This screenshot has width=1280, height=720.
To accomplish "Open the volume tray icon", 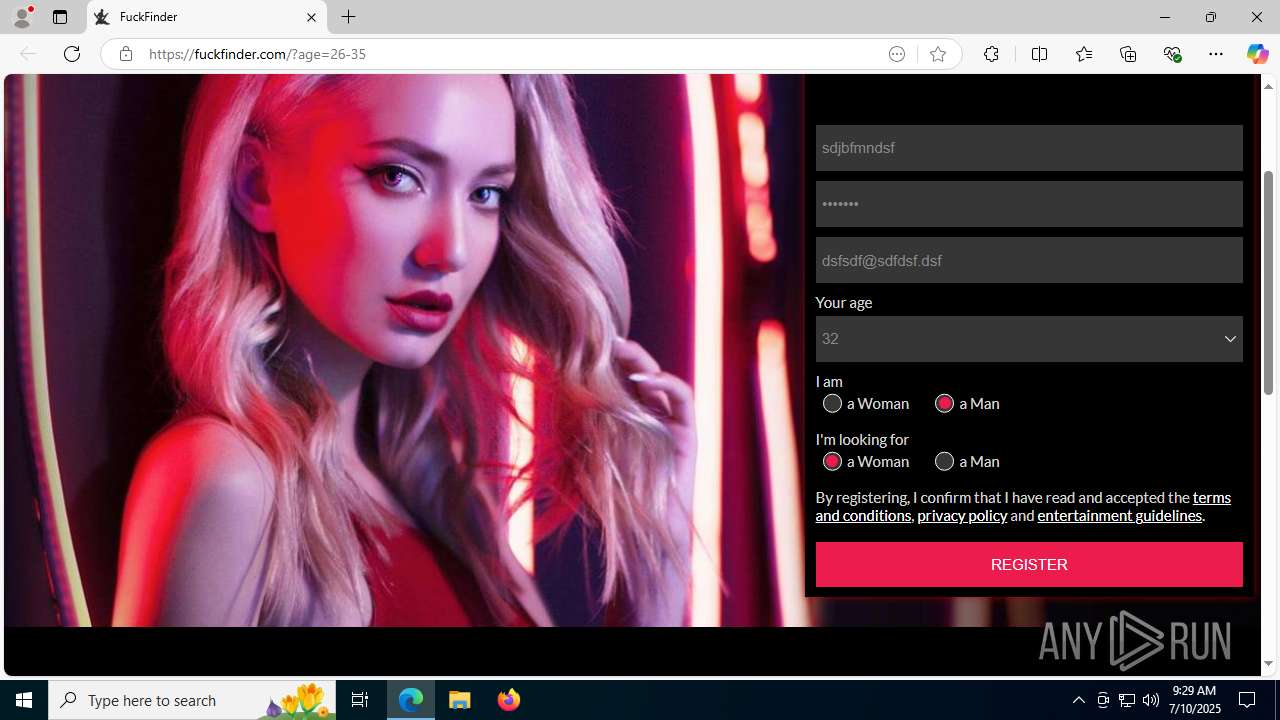I will pyautogui.click(x=1150, y=700).
